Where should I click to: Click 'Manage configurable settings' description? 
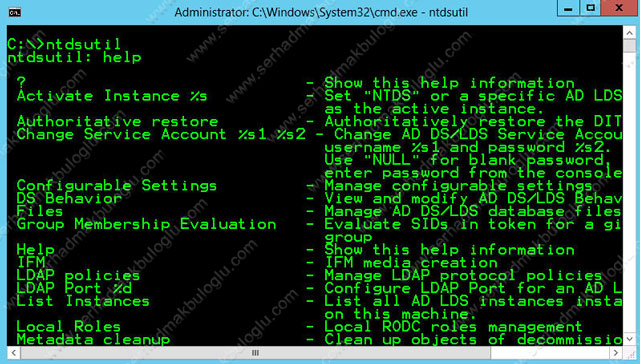coord(458,186)
